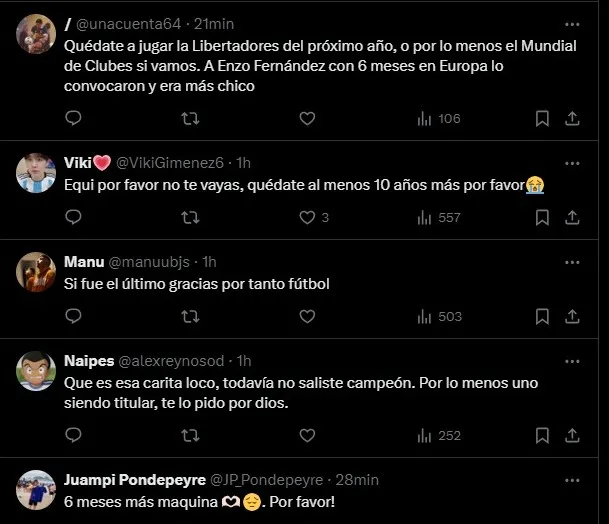View analytics showing 503 views
Screen dimensions: 609x524
[438, 316]
